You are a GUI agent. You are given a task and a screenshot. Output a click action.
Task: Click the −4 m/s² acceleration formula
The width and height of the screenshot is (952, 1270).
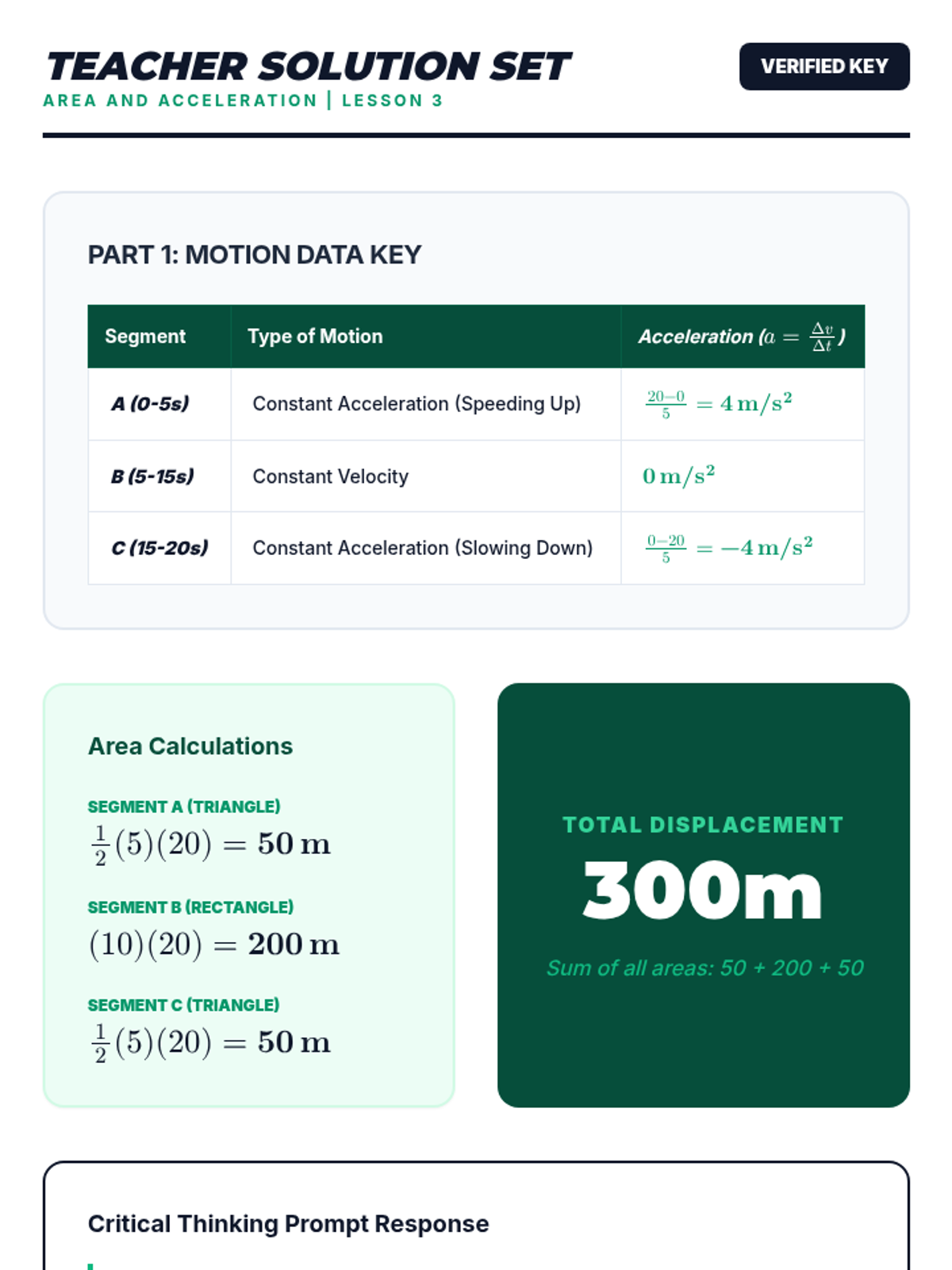[728, 548]
